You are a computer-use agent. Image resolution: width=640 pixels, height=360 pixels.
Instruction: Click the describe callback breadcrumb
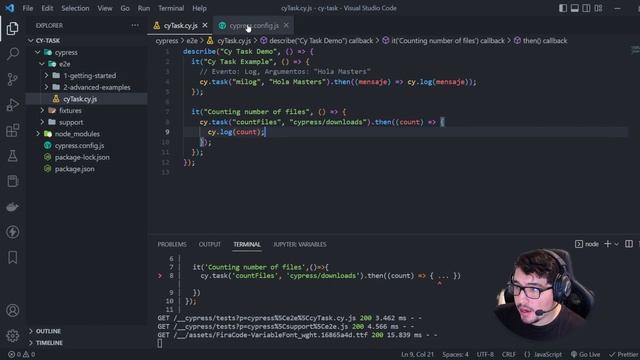click(317, 40)
